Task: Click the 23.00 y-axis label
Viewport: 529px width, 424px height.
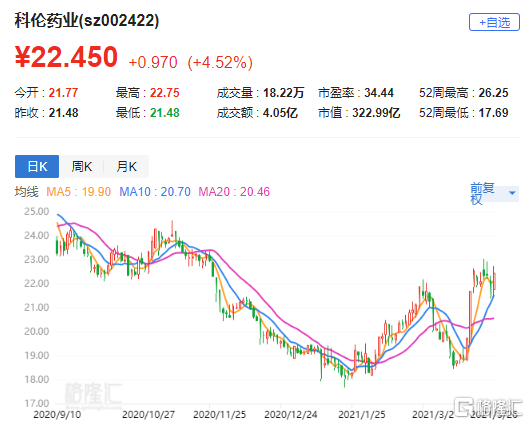Action: (36, 259)
